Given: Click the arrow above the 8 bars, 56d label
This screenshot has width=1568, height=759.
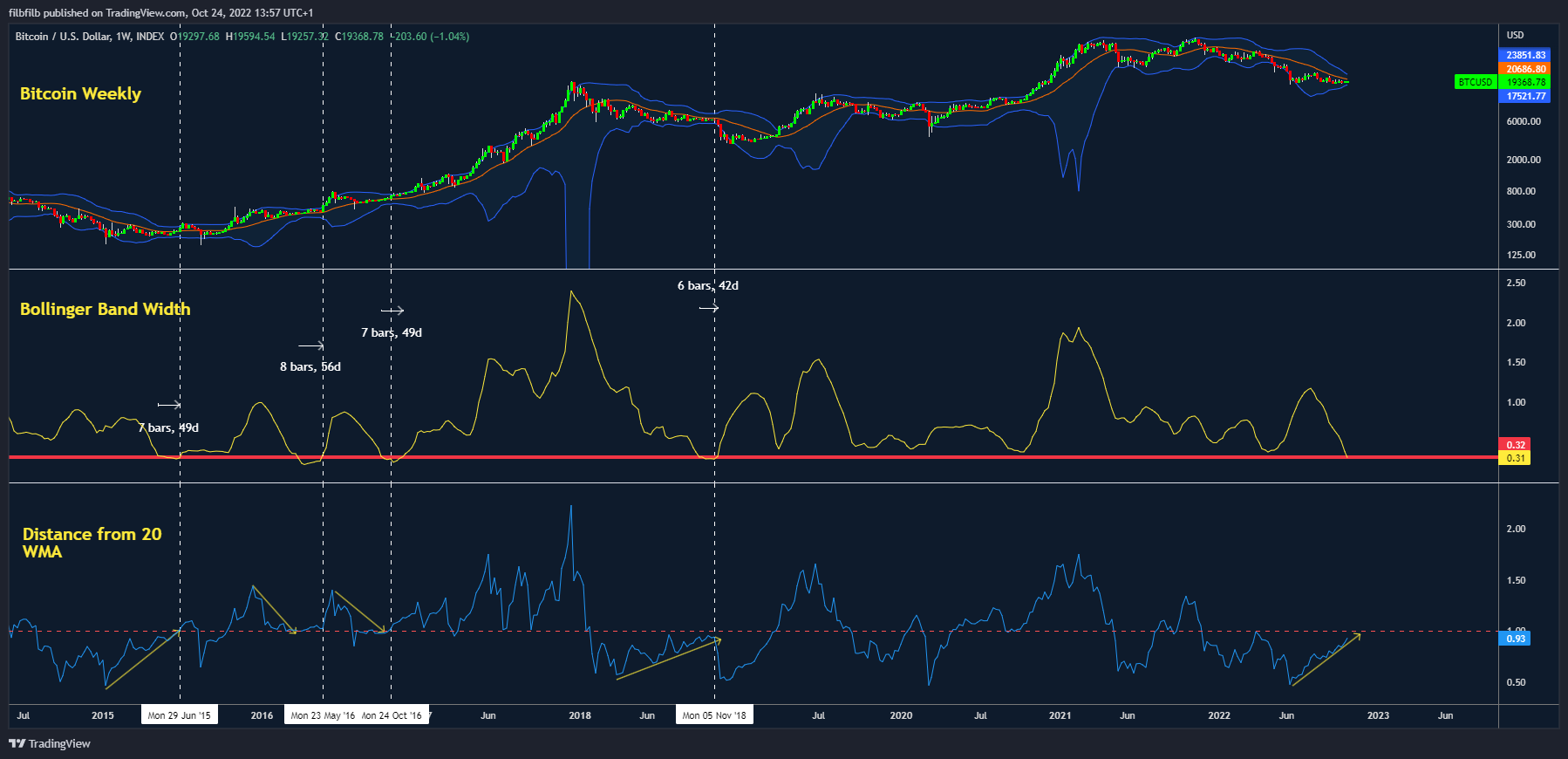Looking at the screenshot, I should [310, 346].
